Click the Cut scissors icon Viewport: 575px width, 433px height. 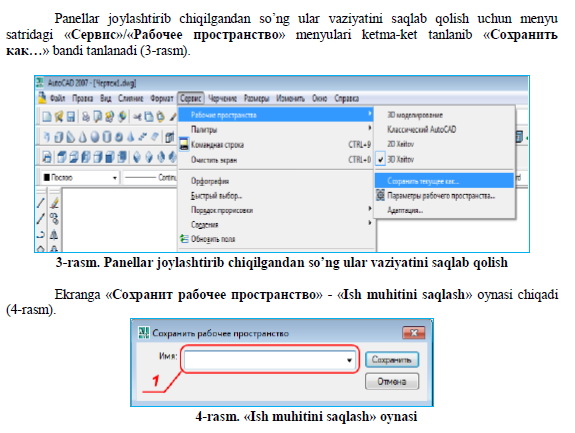tap(137, 117)
